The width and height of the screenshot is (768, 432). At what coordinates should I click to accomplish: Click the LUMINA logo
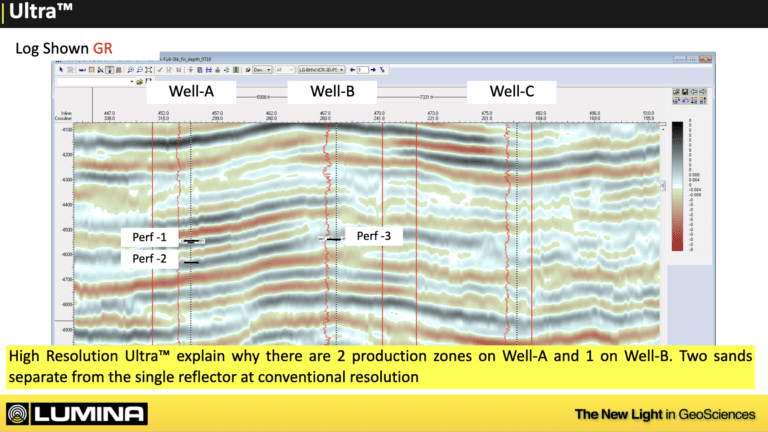point(77,414)
